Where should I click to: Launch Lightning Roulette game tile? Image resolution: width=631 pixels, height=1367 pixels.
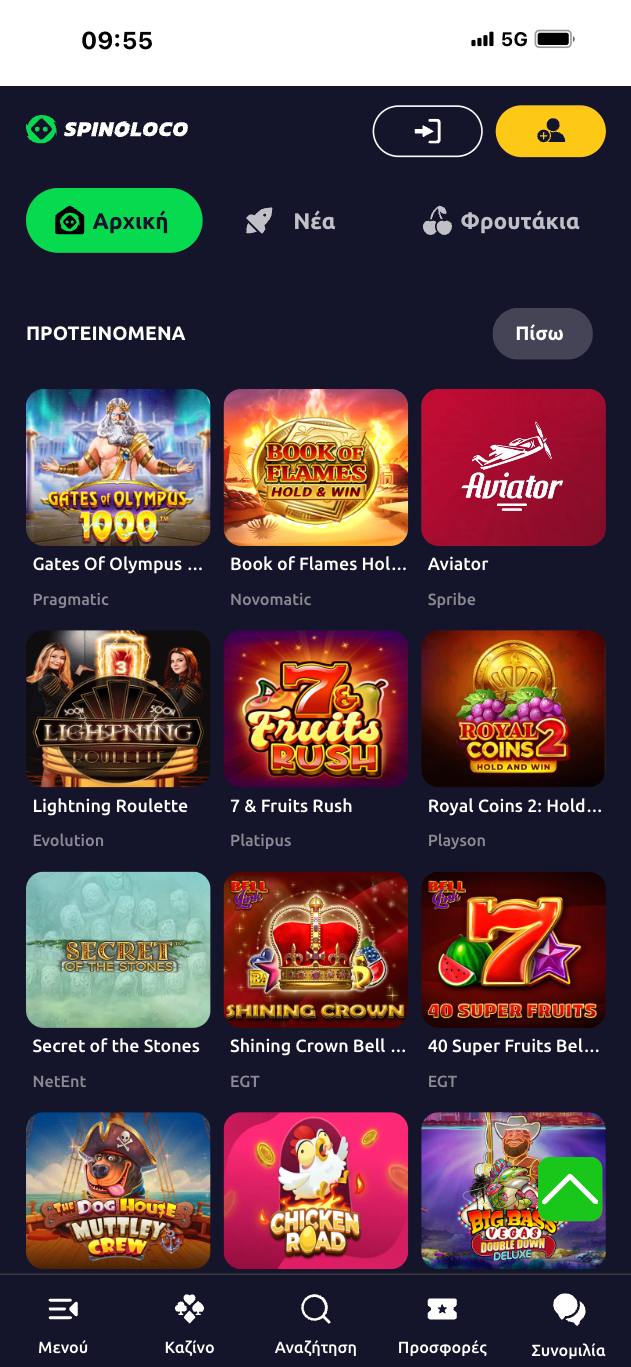tap(118, 708)
